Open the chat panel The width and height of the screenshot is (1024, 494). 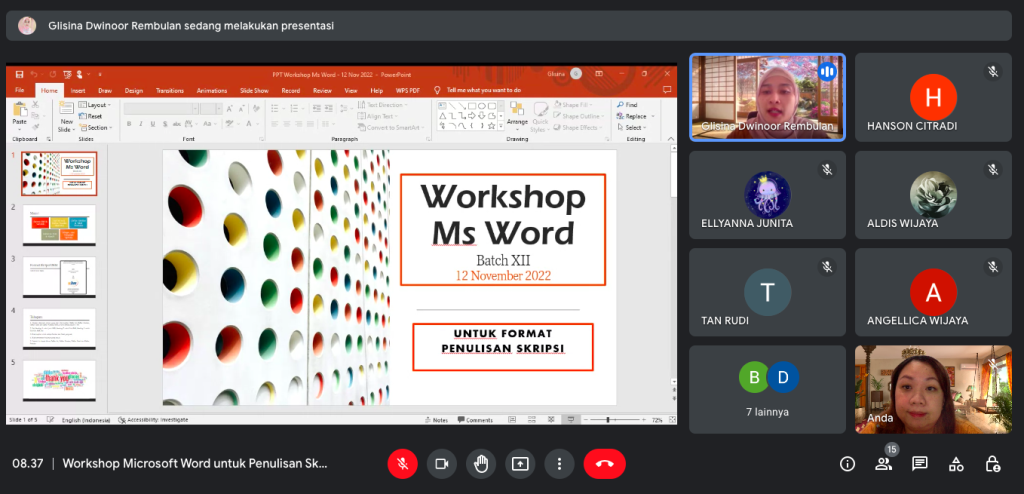920,464
